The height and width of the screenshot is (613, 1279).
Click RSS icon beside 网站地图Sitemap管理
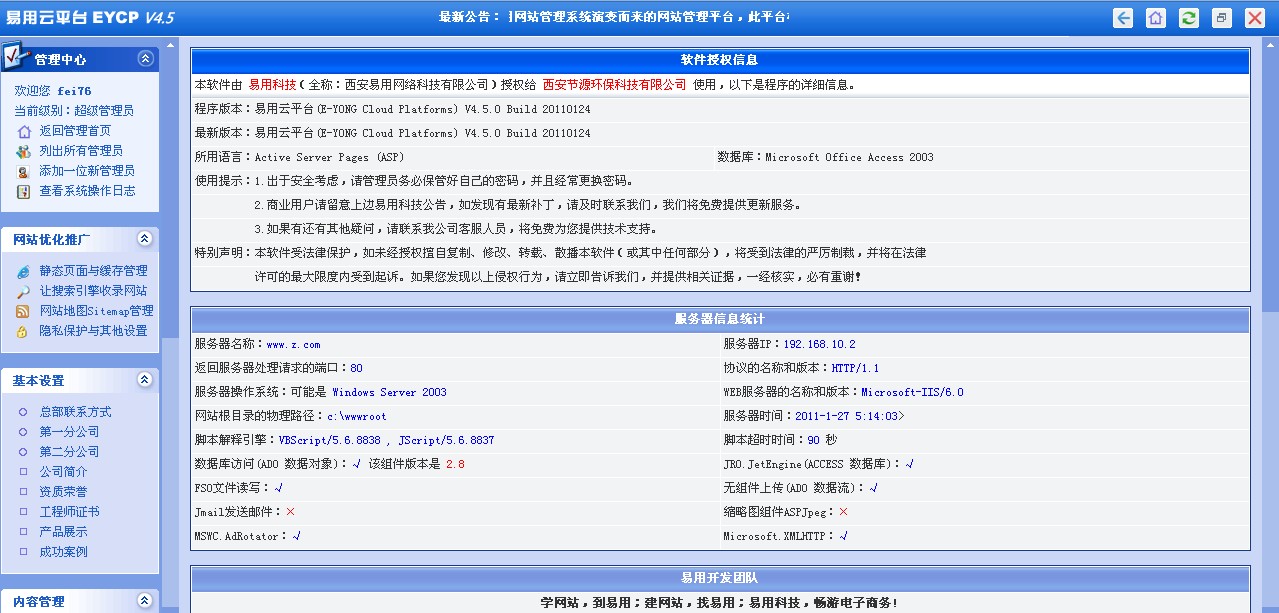tap(23, 311)
